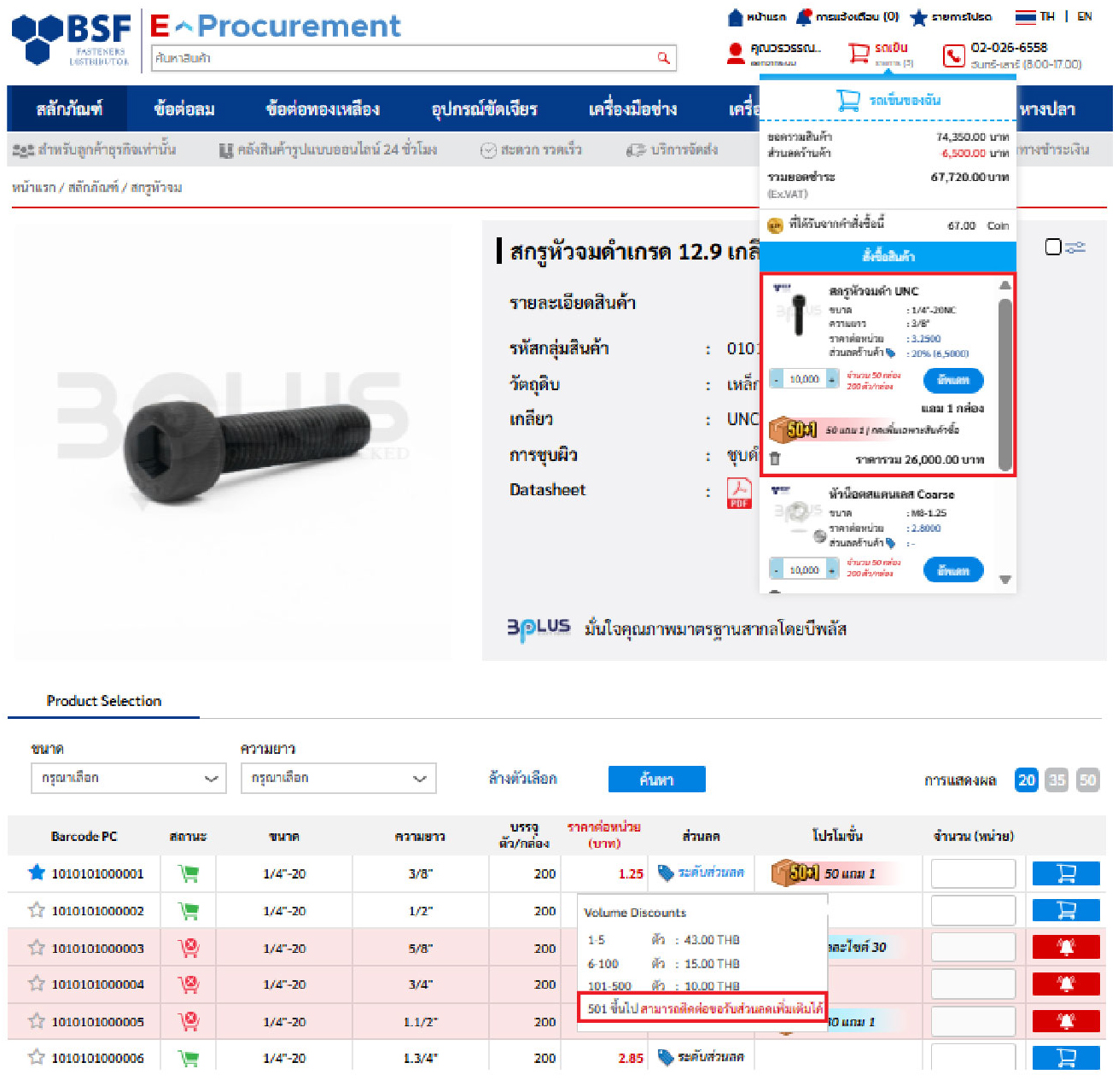
Task: Show 20 results per page
Action: coord(1026,780)
